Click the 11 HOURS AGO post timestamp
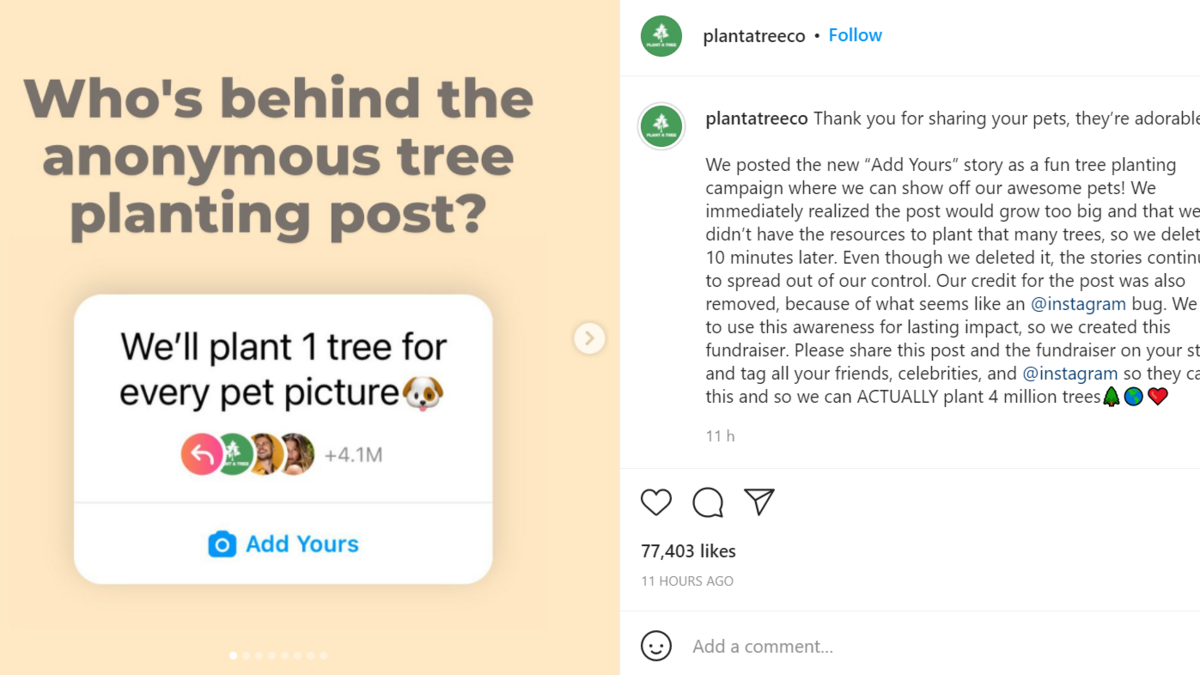 687,581
